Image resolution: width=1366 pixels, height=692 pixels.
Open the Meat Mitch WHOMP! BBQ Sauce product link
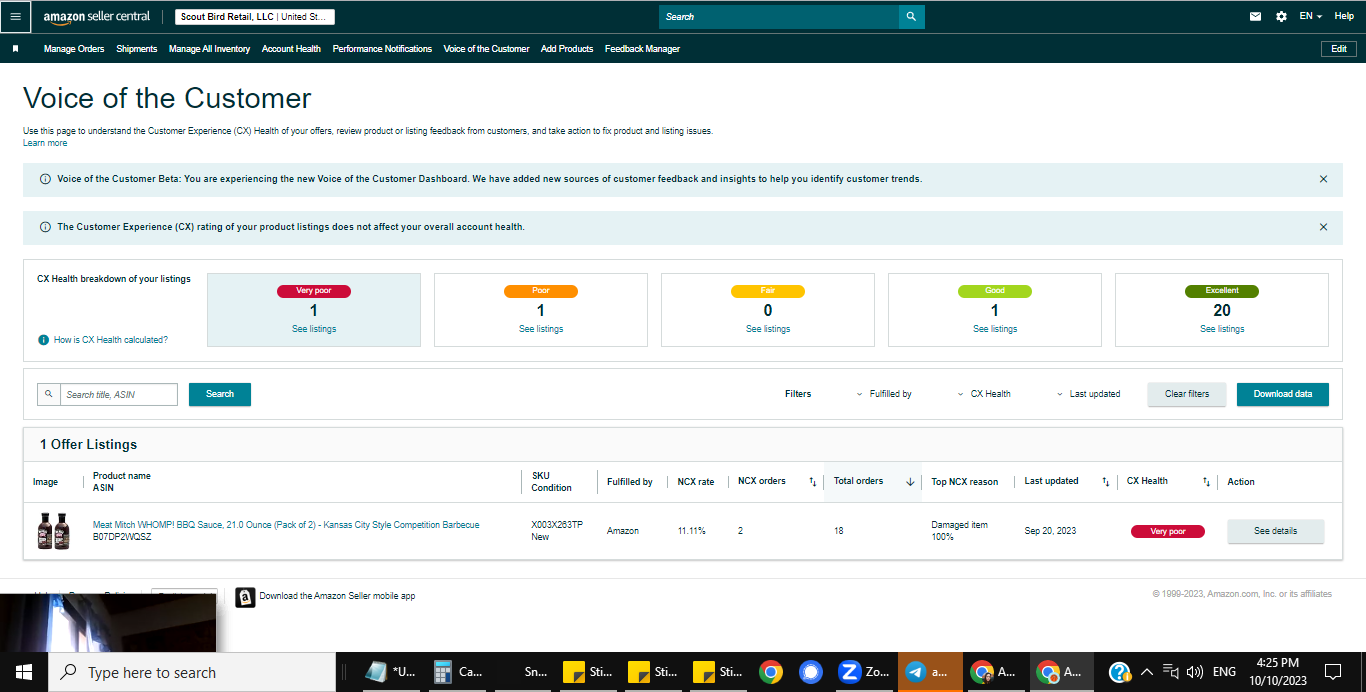[286, 525]
